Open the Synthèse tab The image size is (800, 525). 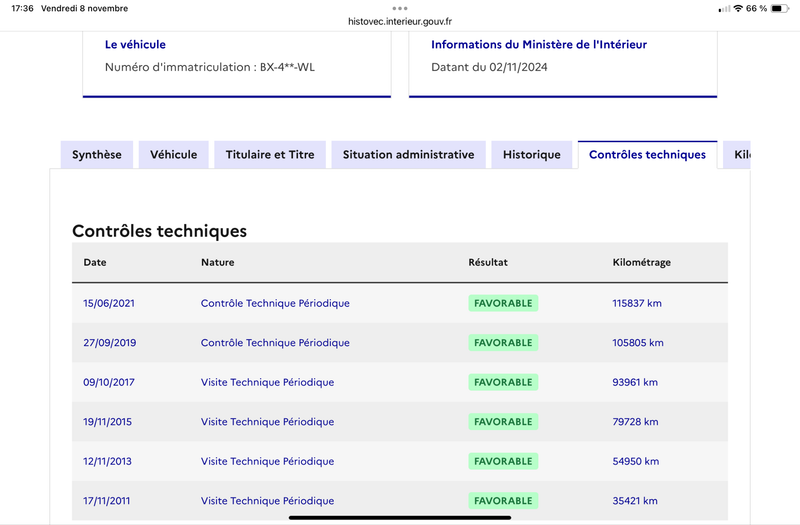click(x=96, y=155)
